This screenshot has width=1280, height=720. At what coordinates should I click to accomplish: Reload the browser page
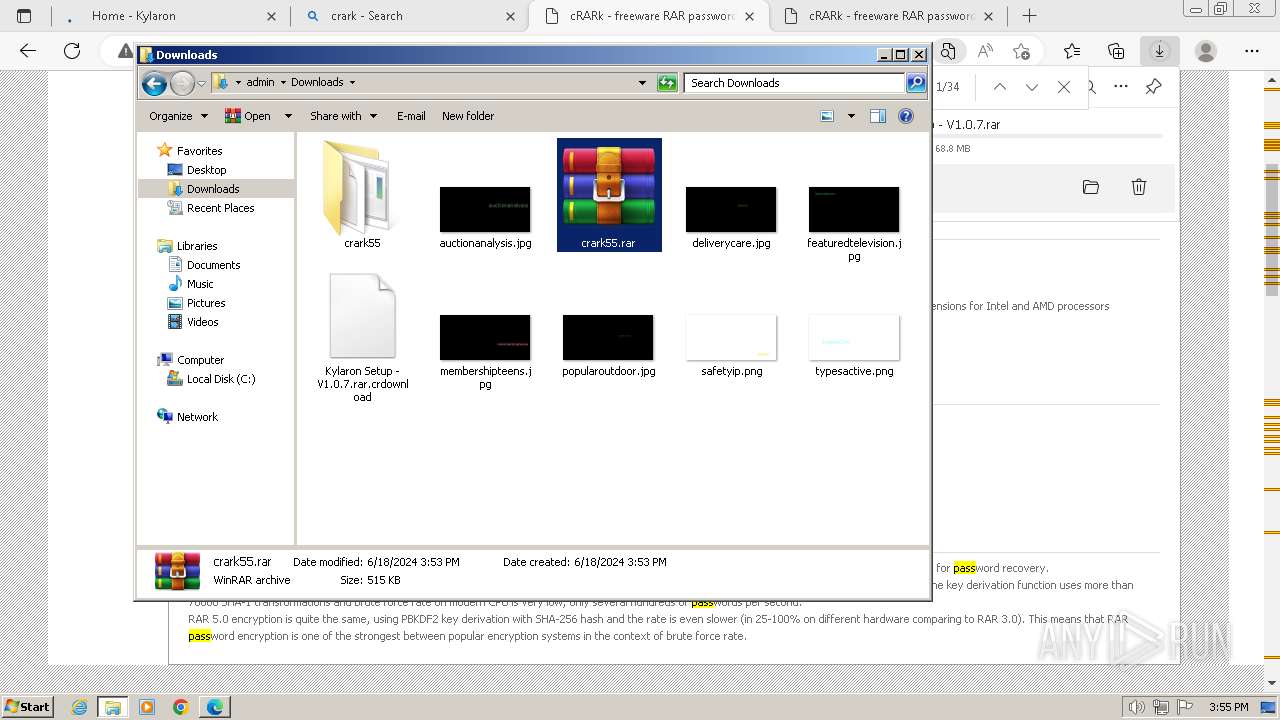point(72,51)
